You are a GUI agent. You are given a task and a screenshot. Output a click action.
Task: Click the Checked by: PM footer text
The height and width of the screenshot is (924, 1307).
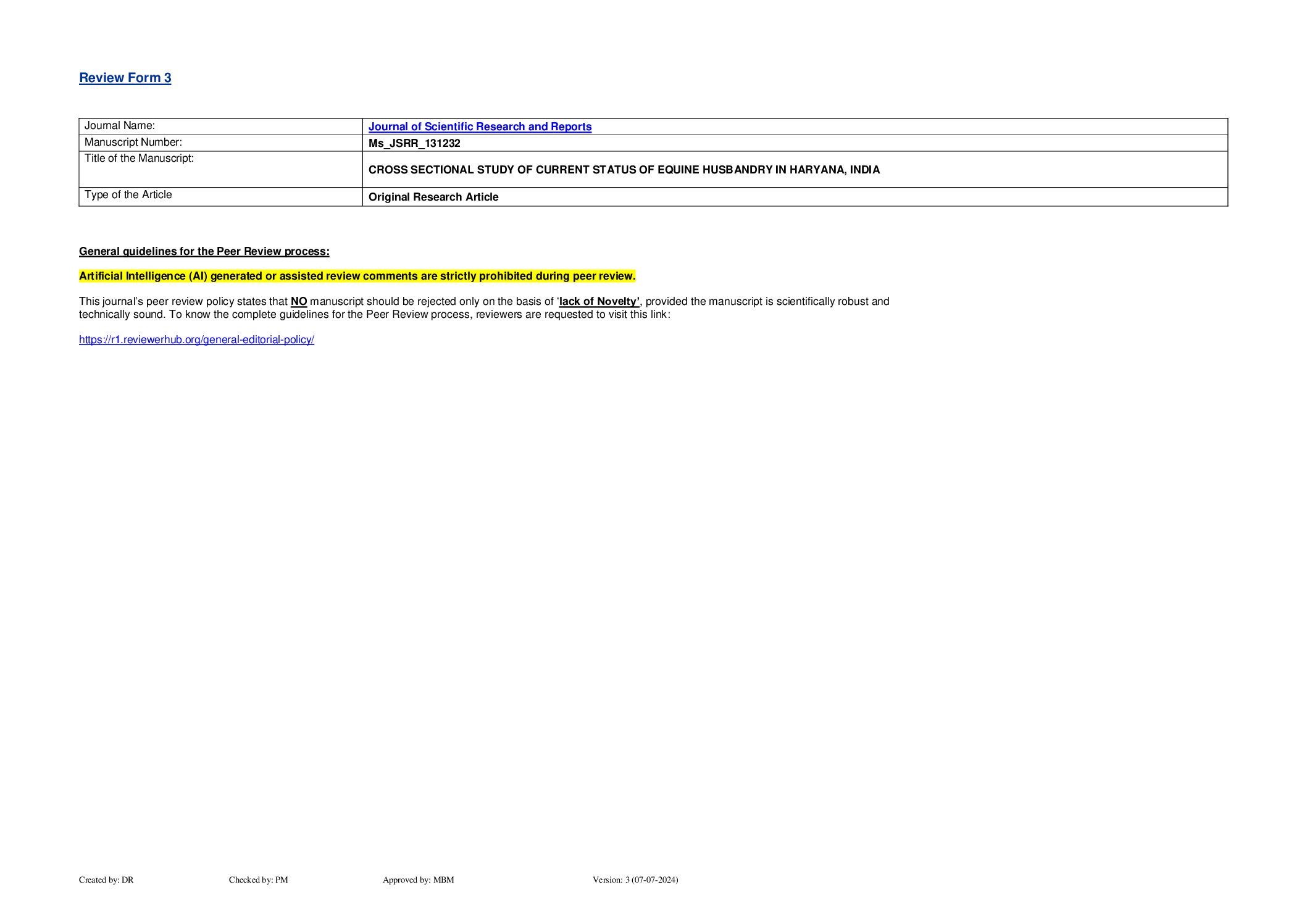[x=258, y=880]
